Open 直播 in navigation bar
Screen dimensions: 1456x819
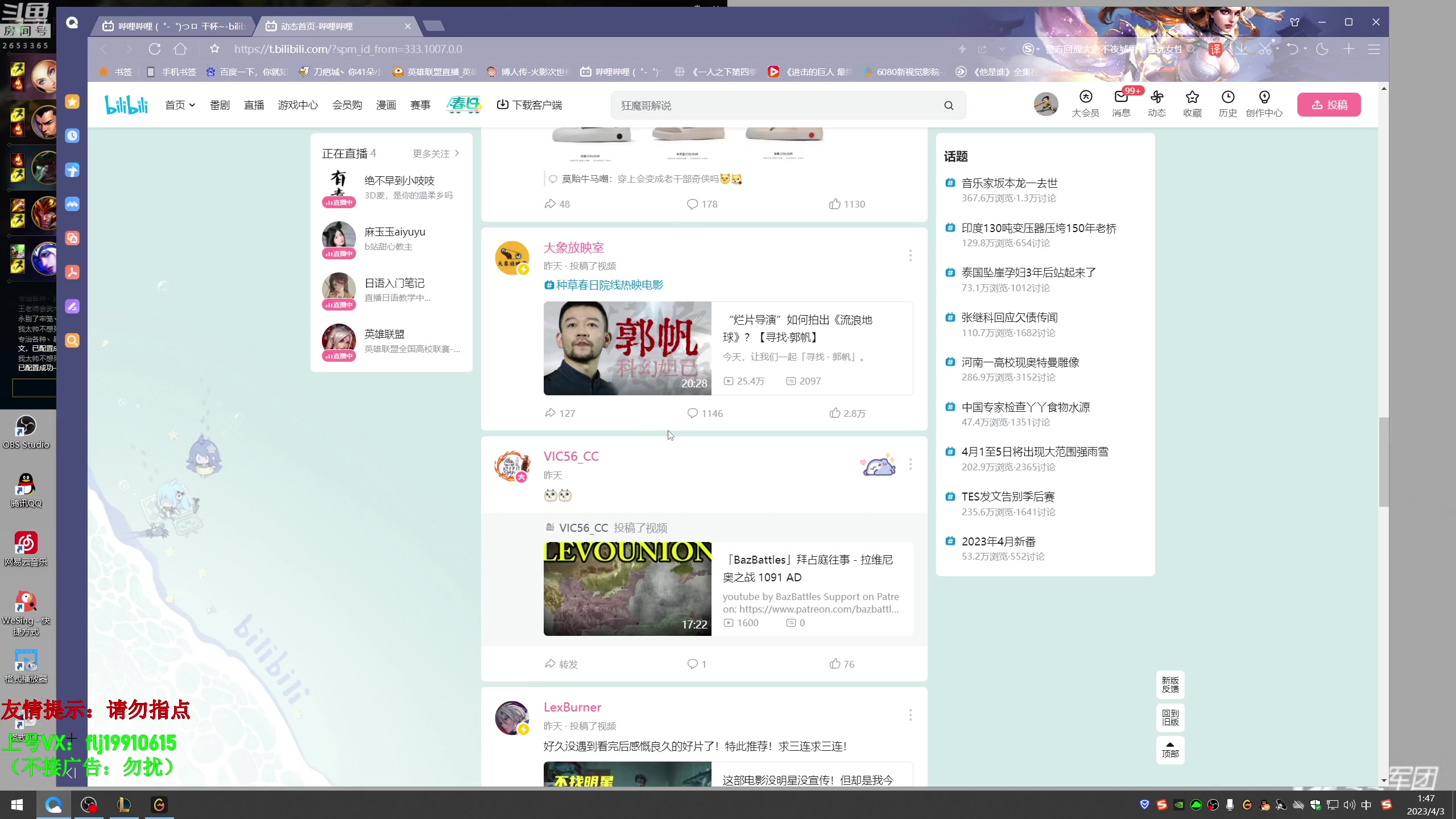point(254,105)
